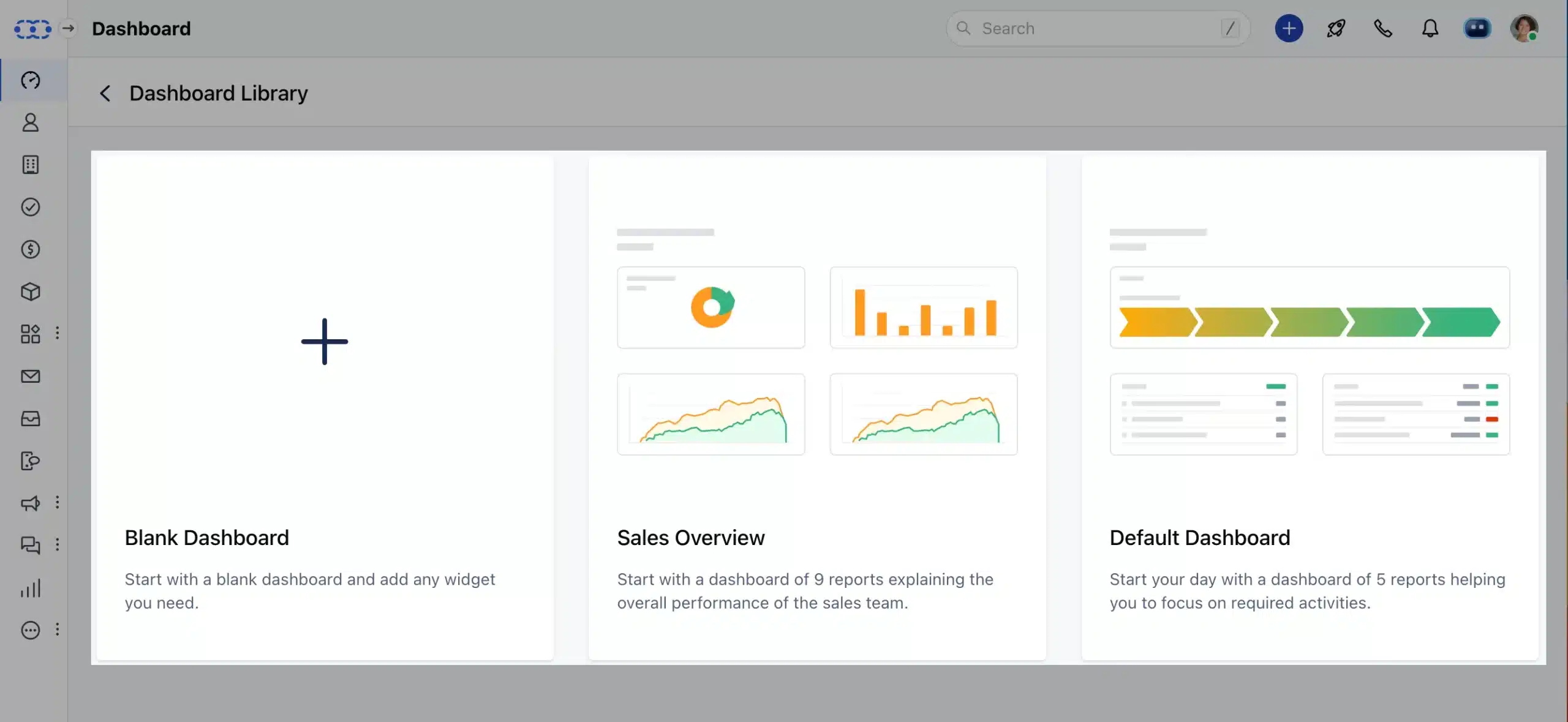Viewport: 1568px width, 722px height.
Task: Expand the More options at sidebar bottom
Action: [29, 630]
